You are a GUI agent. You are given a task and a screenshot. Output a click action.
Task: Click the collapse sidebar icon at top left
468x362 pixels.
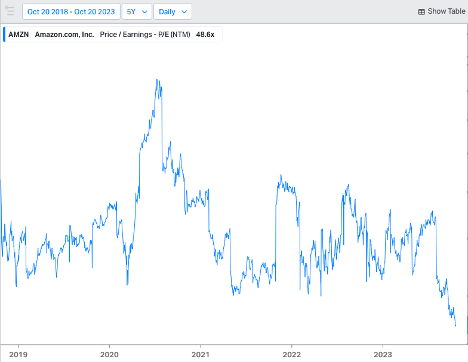10,11
